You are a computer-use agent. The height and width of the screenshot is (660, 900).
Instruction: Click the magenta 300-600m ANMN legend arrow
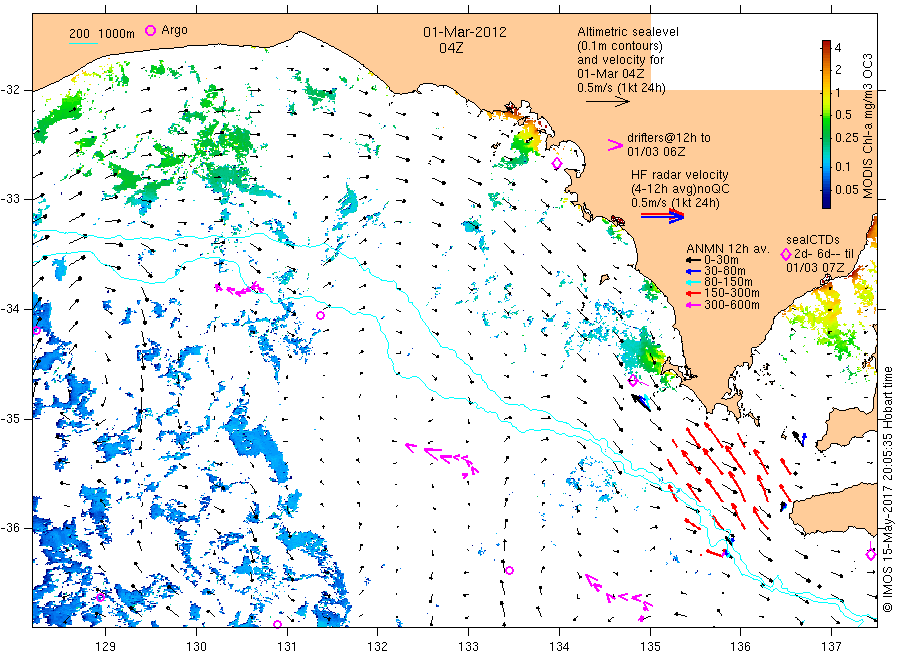point(693,305)
